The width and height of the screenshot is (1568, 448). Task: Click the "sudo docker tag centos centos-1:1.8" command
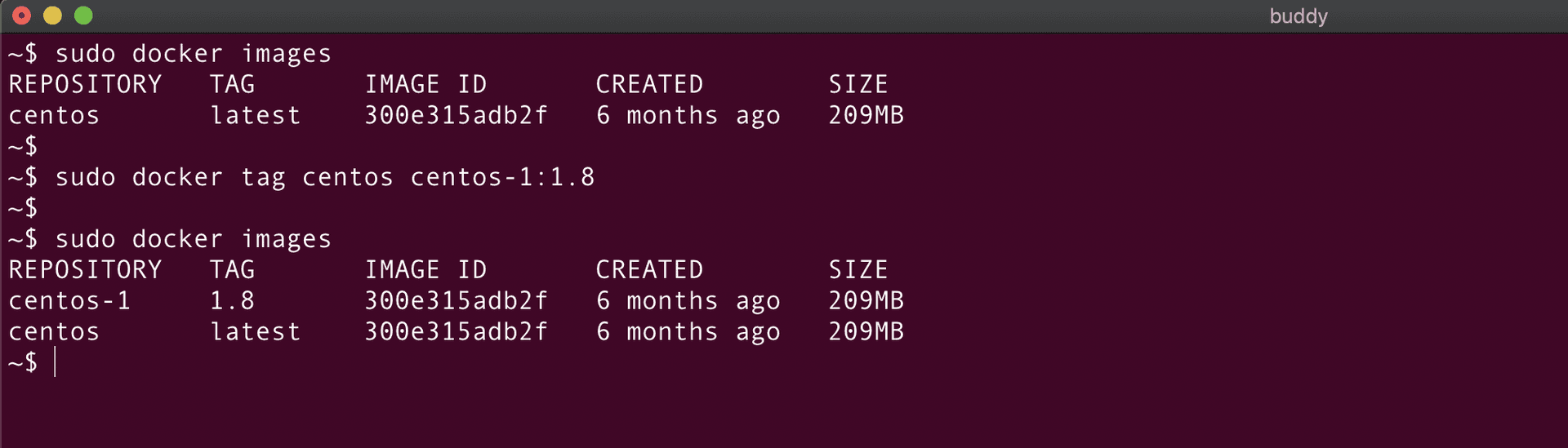coord(324,178)
